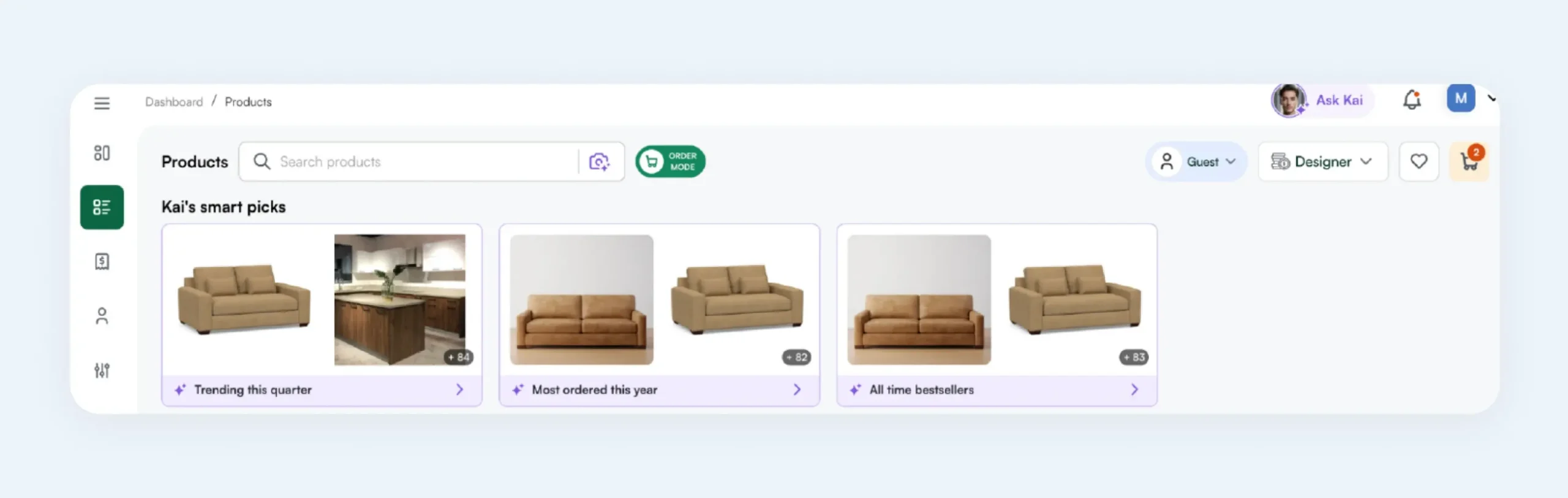
Task: Click the sofa thumbnail in Most ordered this year
Action: (581, 300)
